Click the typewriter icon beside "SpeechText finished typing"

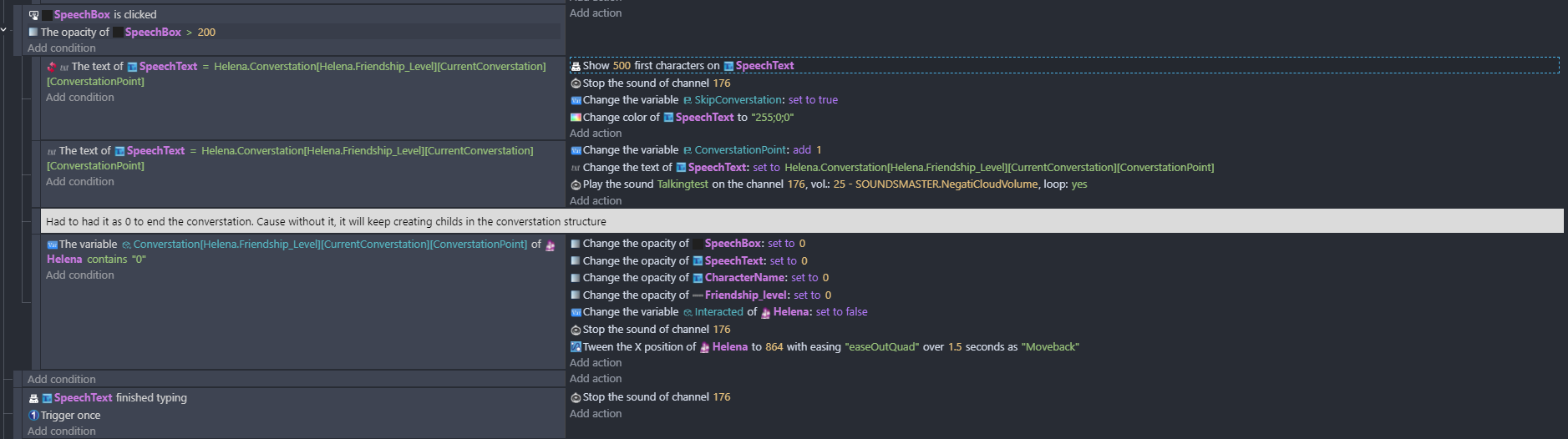(x=33, y=398)
